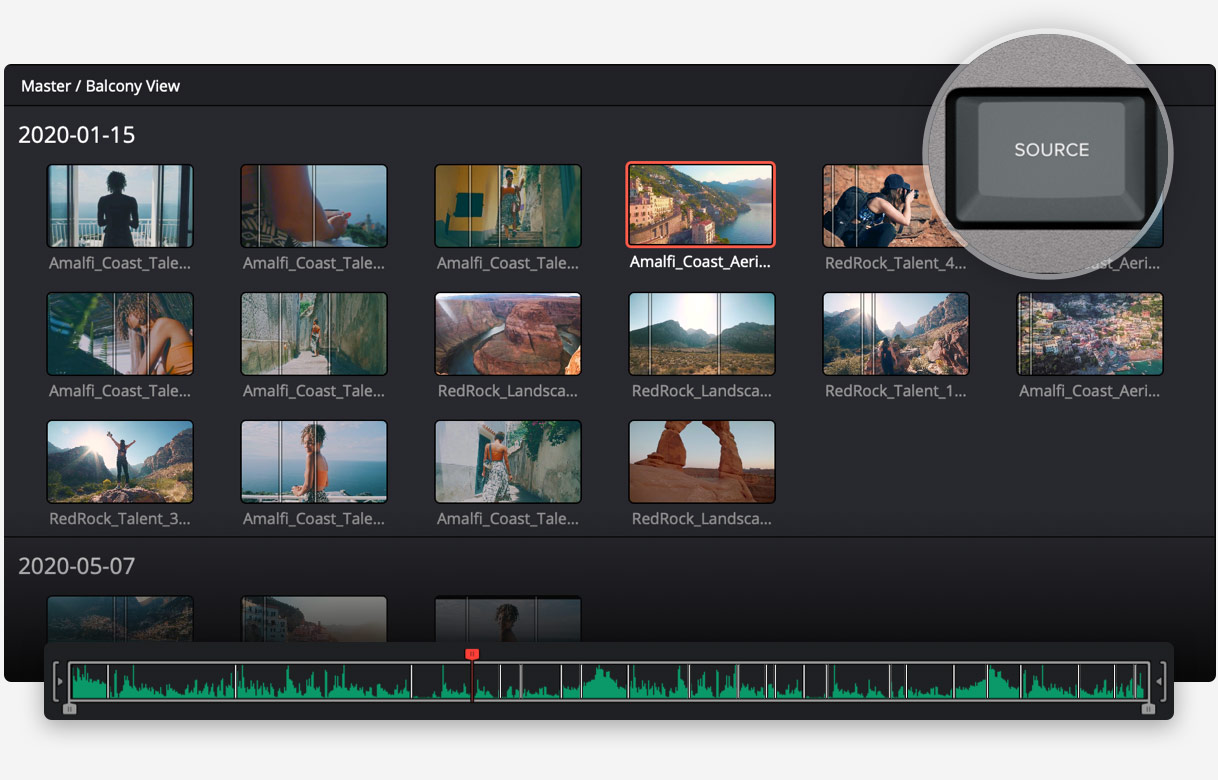Screen dimensions: 1218x780
Task: Select the in-point handle below waveform's left edge
Action: click(x=69, y=709)
